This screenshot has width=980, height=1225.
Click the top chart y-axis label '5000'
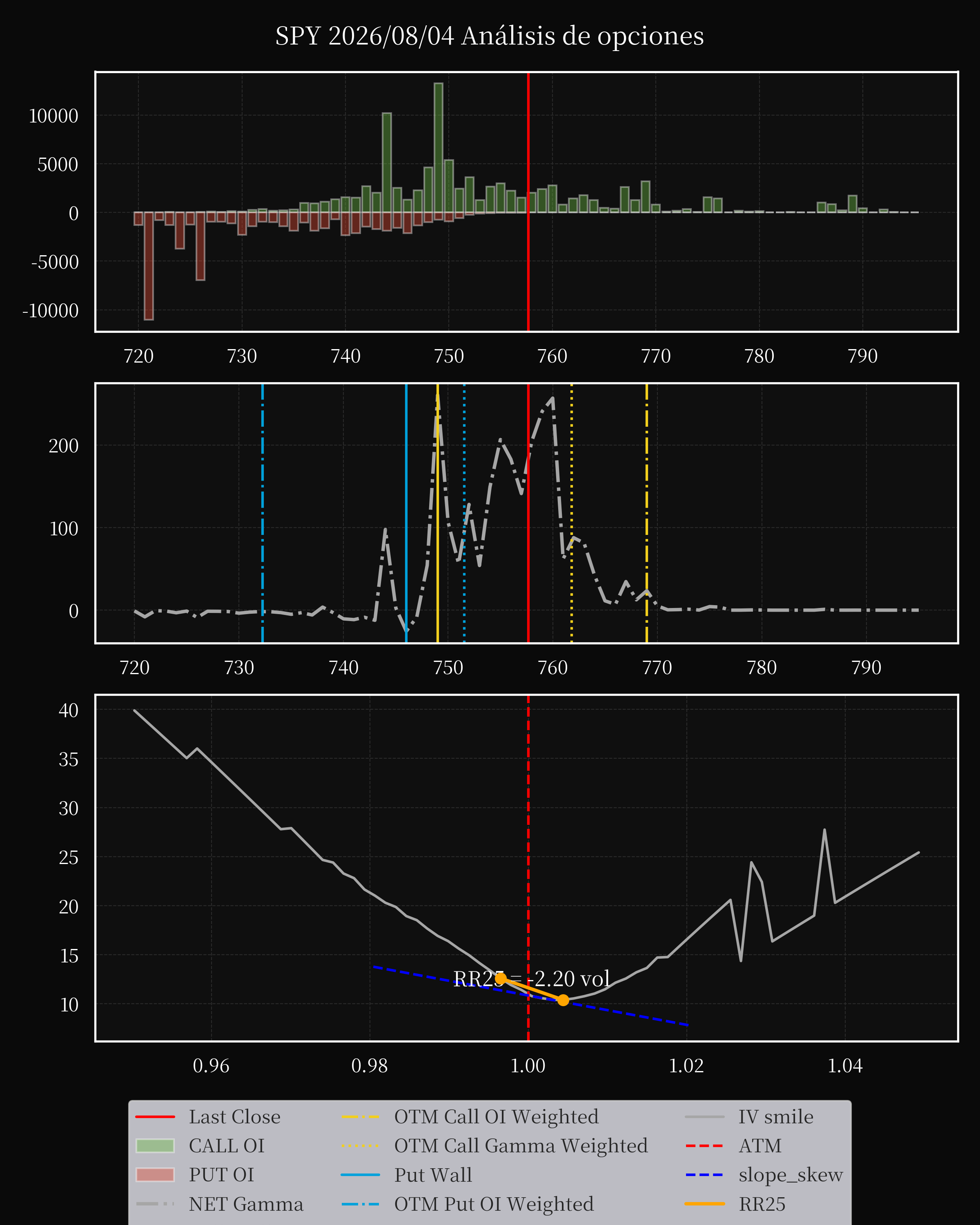point(58,165)
